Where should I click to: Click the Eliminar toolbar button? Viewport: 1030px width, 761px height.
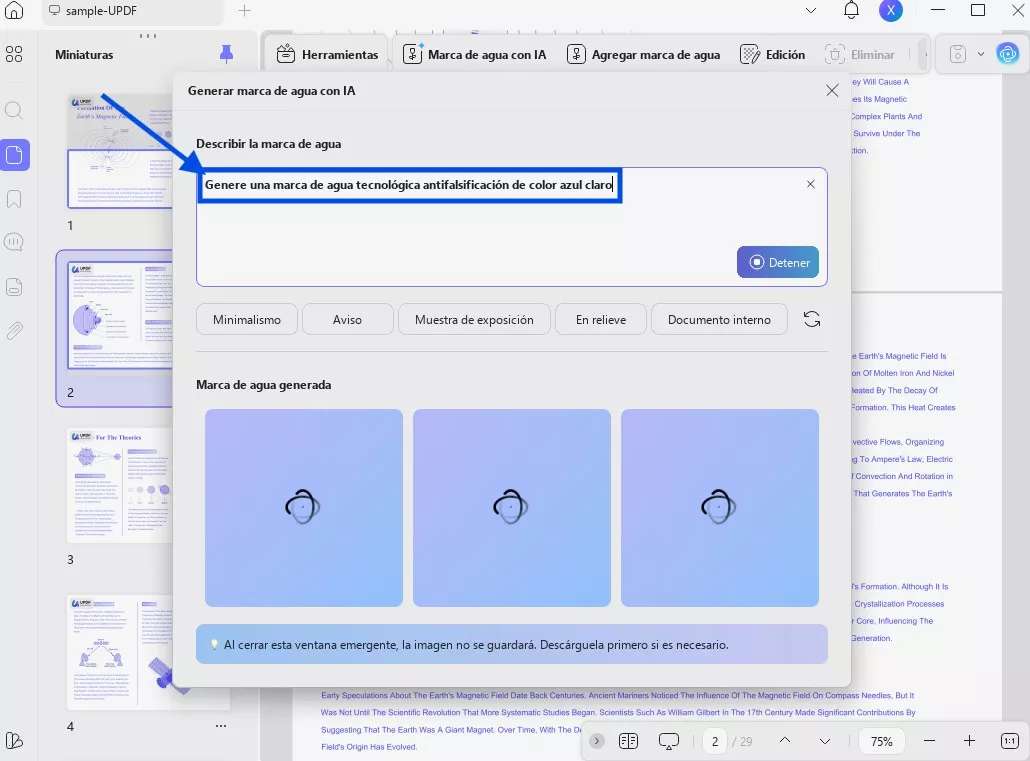tap(860, 55)
